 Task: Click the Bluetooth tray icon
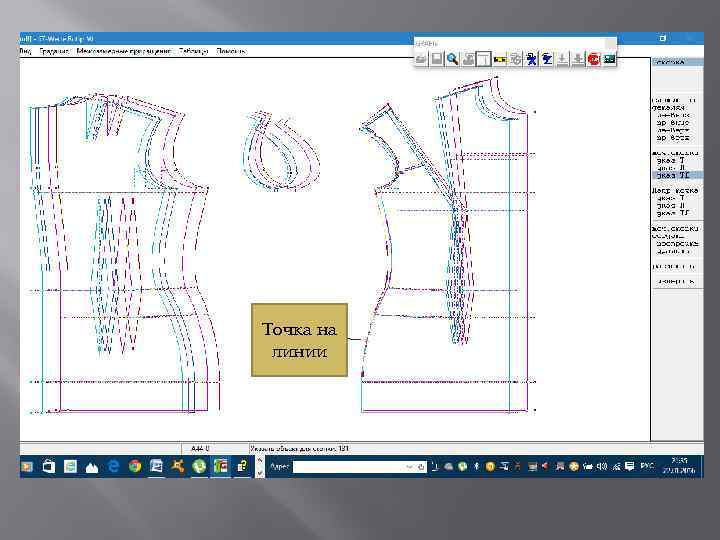coord(476,467)
